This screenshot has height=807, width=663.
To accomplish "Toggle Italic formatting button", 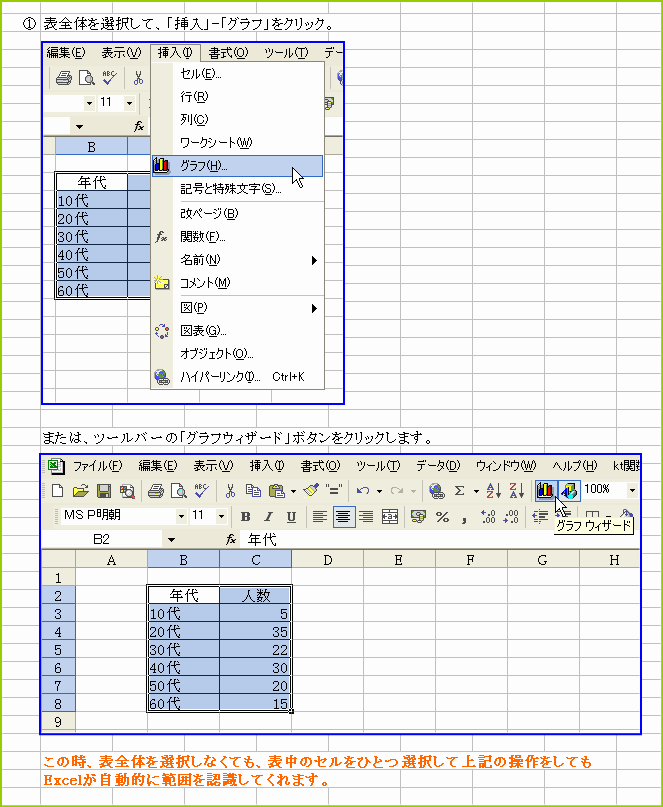I will tap(268, 516).
